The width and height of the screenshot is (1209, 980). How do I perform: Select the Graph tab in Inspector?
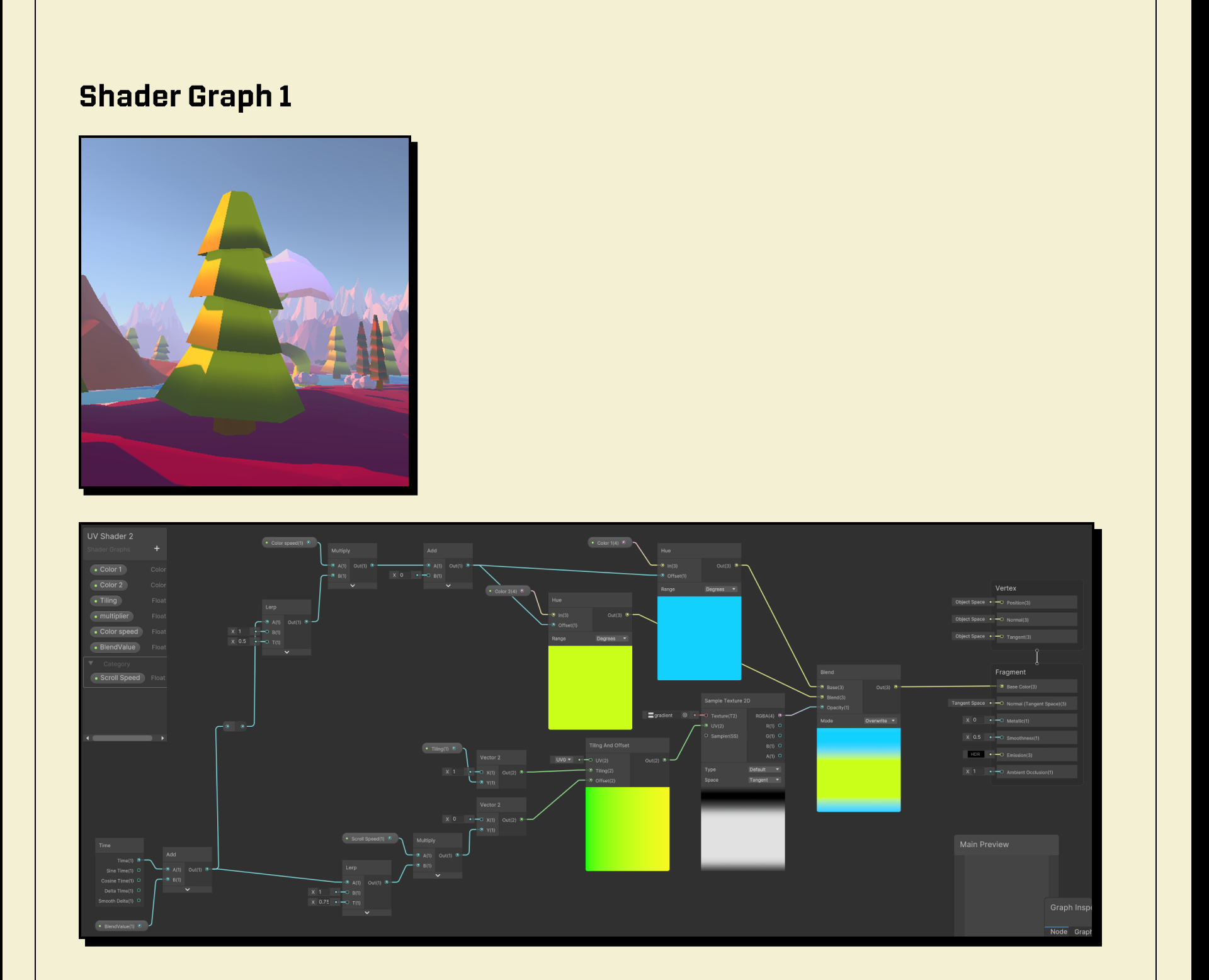coord(1082,932)
